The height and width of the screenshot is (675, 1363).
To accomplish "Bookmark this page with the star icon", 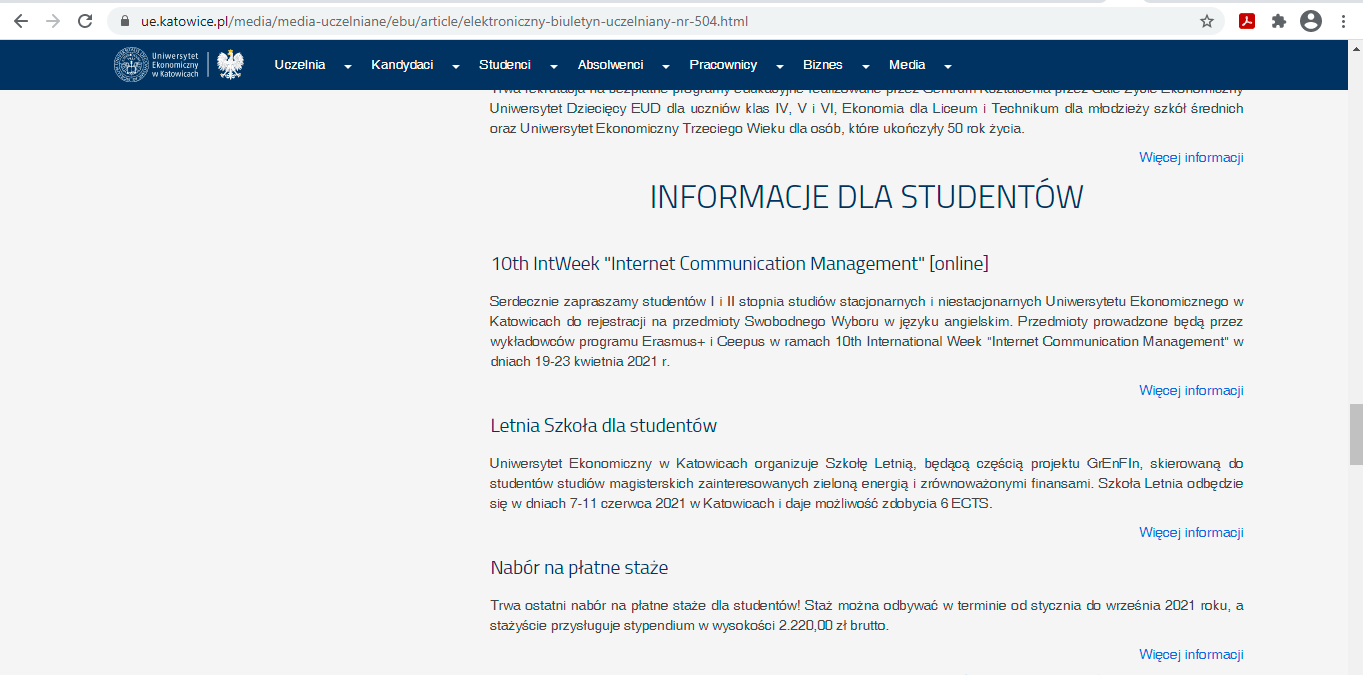I will click(x=1207, y=21).
